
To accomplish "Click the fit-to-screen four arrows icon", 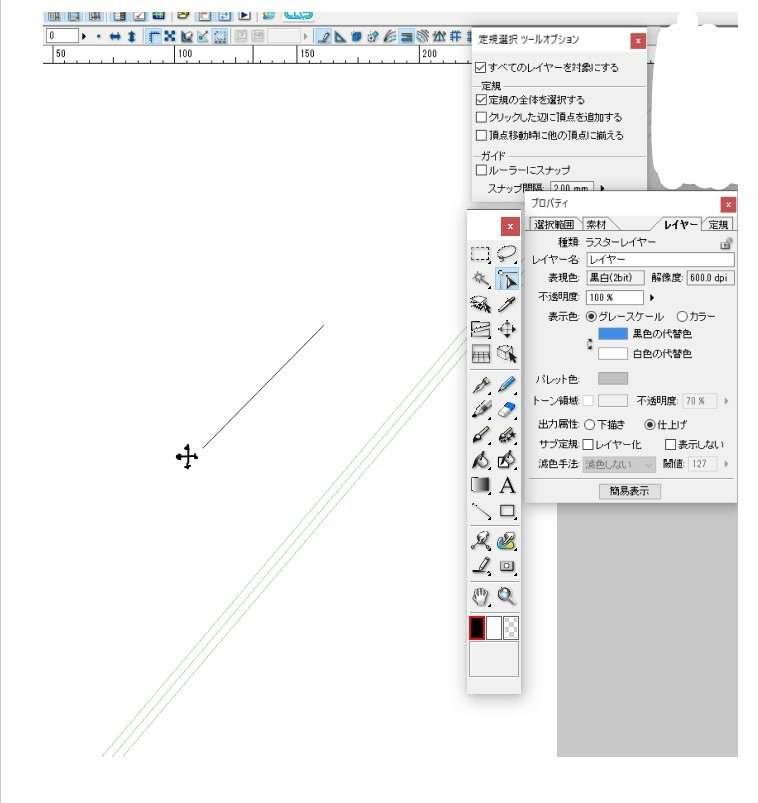I will pyautogui.click(x=170, y=36).
